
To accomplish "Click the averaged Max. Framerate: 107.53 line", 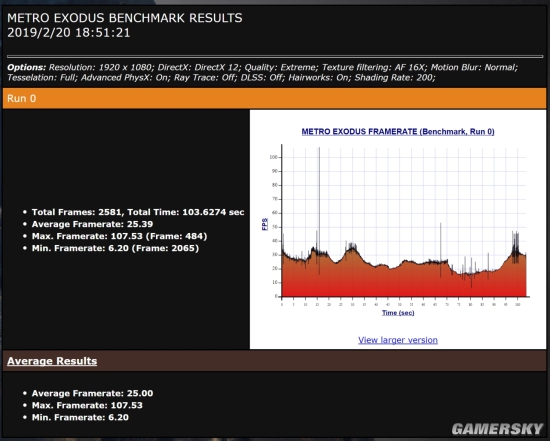I will point(87,405).
